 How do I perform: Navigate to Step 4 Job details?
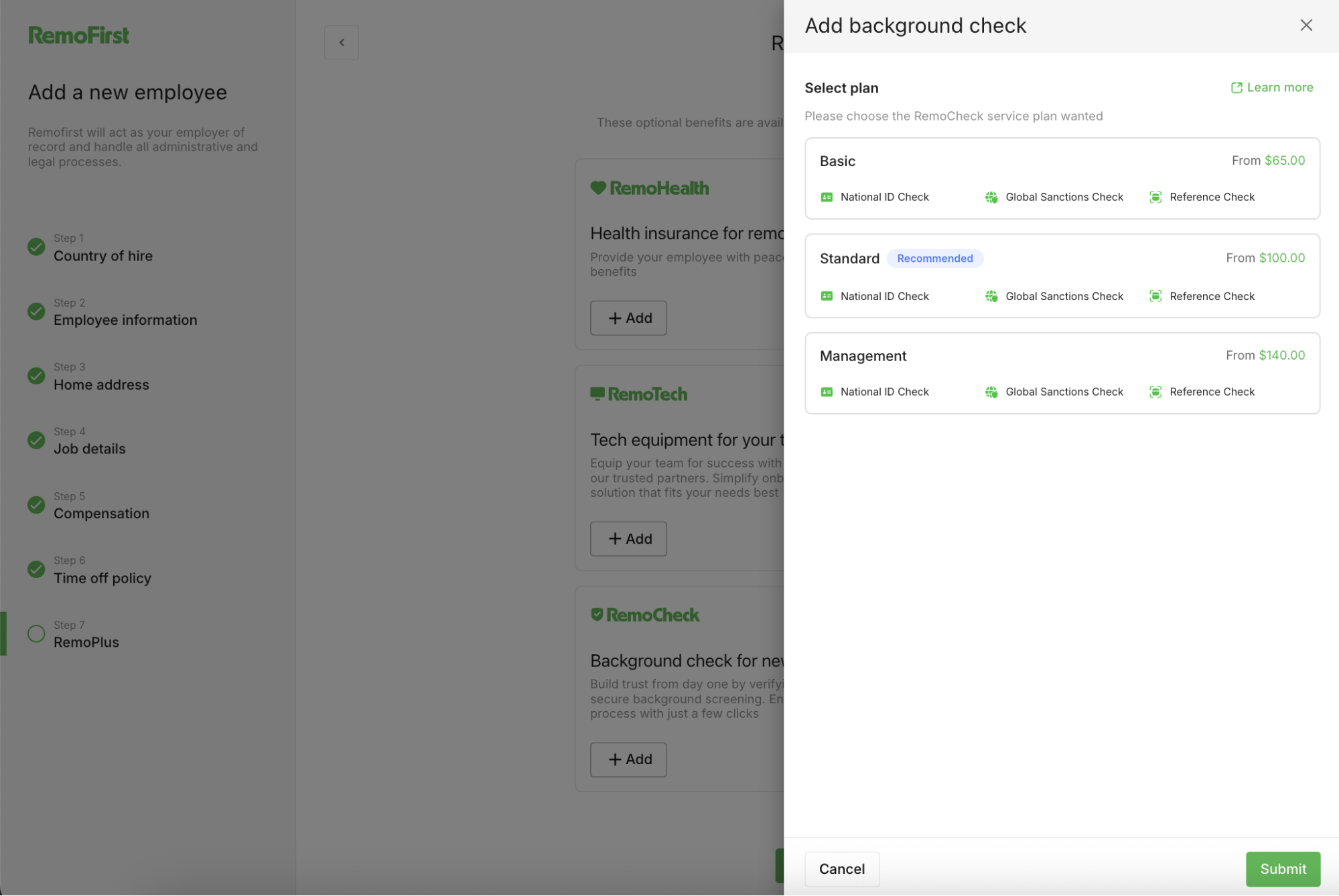click(x=90, y=449)
